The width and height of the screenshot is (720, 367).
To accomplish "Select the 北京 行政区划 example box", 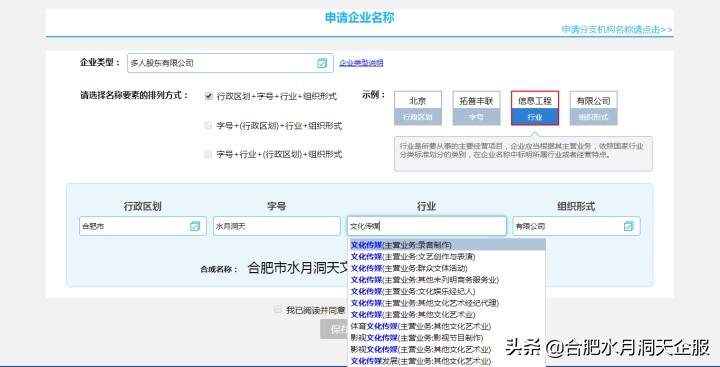I will click(417, 108).
